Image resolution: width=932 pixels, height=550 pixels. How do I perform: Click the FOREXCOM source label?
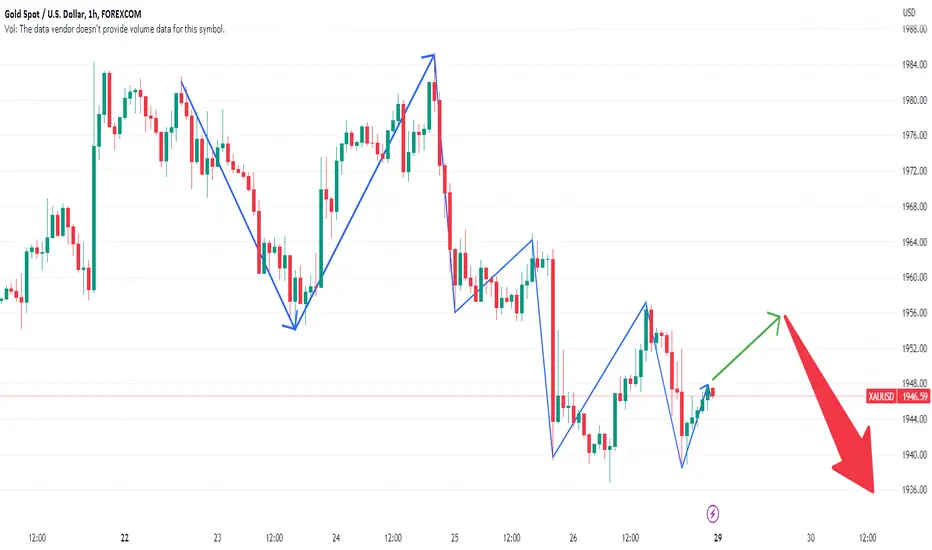coord(121,14)
